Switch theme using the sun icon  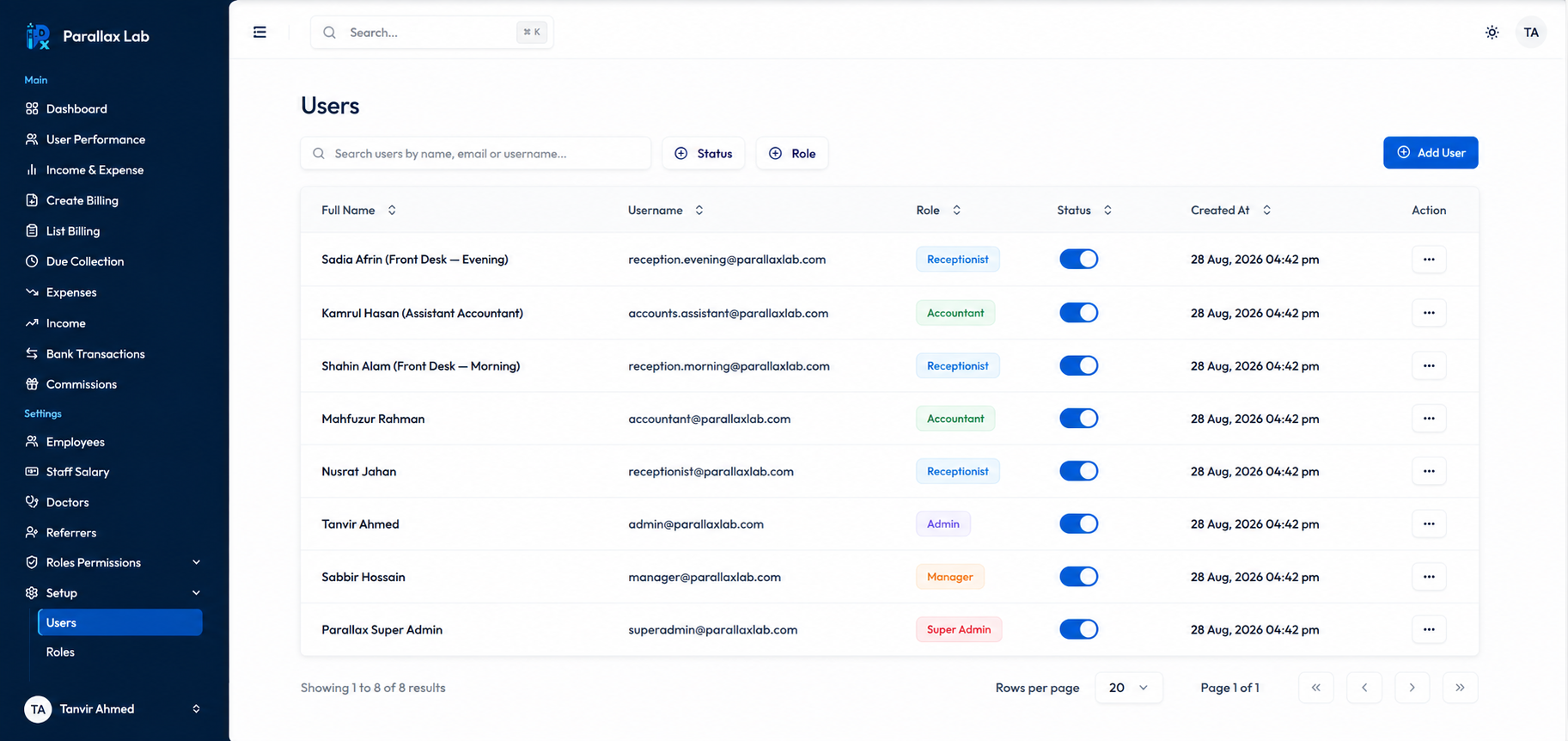point(1492,33)
